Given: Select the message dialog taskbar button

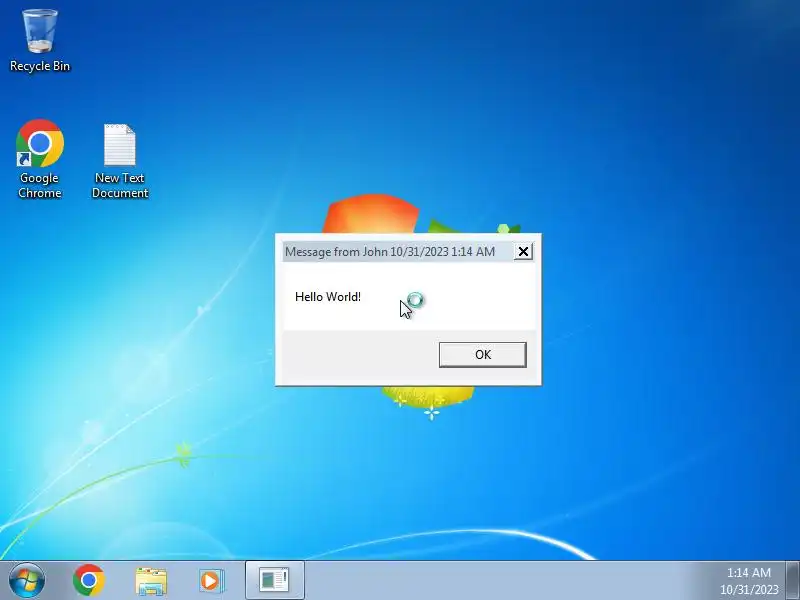Looking at the screenshot, I should (x=275, y=580).
